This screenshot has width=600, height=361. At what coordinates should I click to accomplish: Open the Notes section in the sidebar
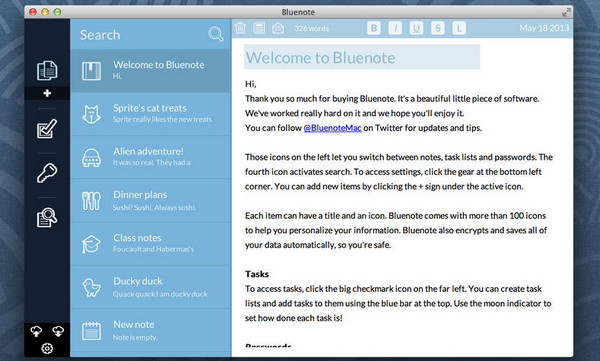(x=47, y=70)
